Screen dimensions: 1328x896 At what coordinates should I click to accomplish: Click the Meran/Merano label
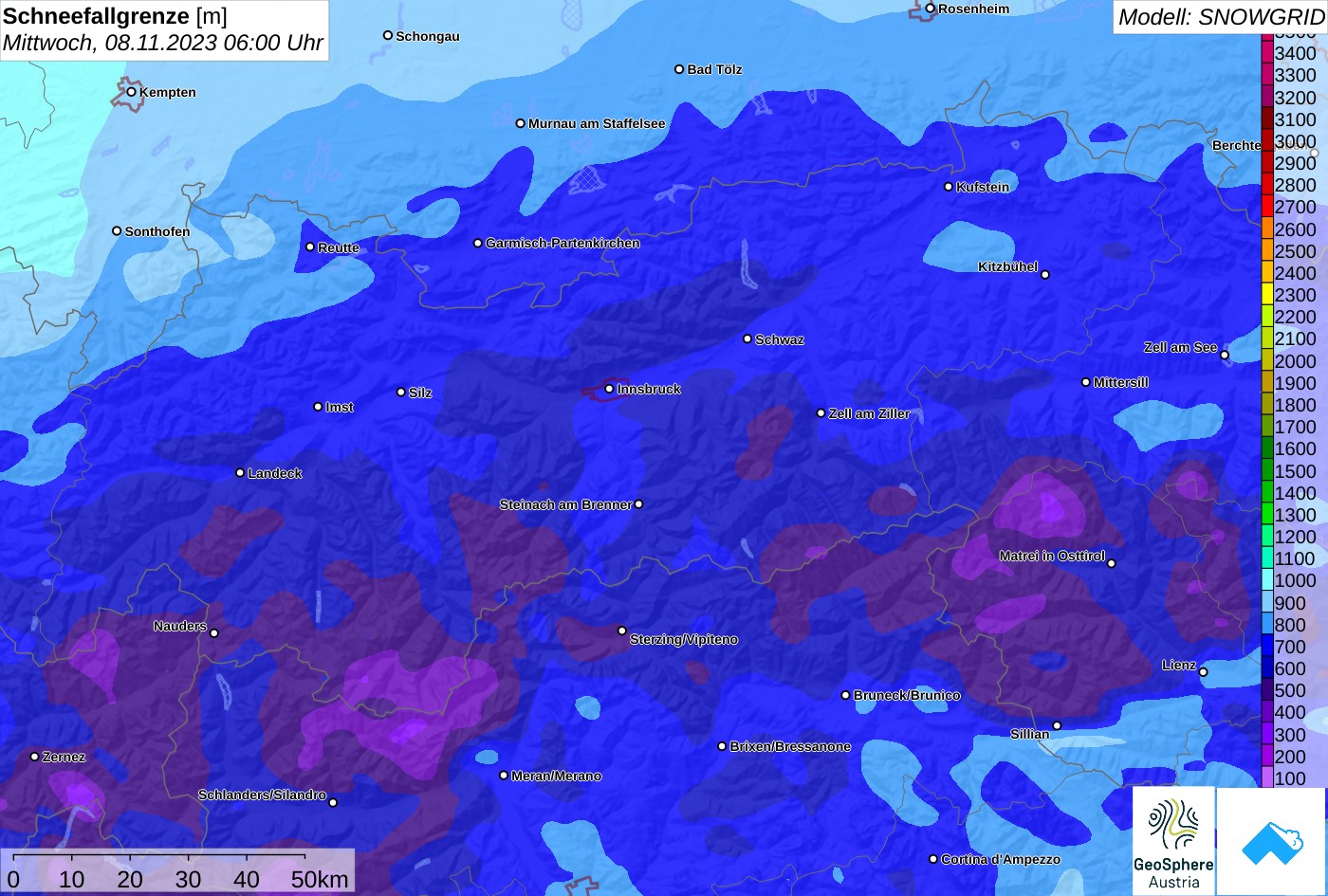(x=557, y=776)
